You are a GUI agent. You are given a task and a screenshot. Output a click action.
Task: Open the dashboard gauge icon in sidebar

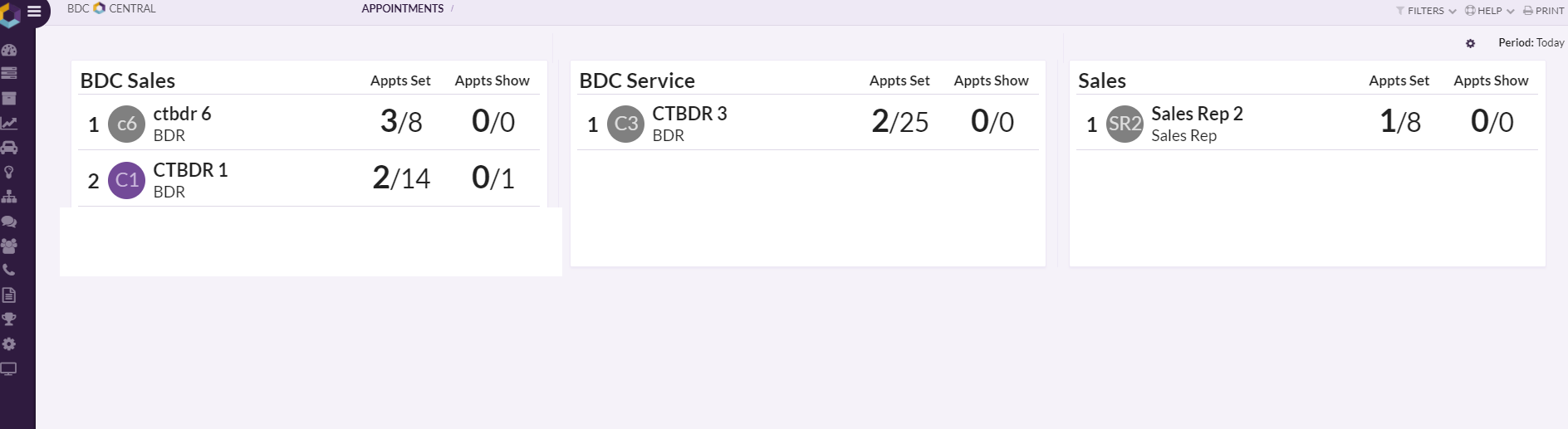tap(9, 50)
